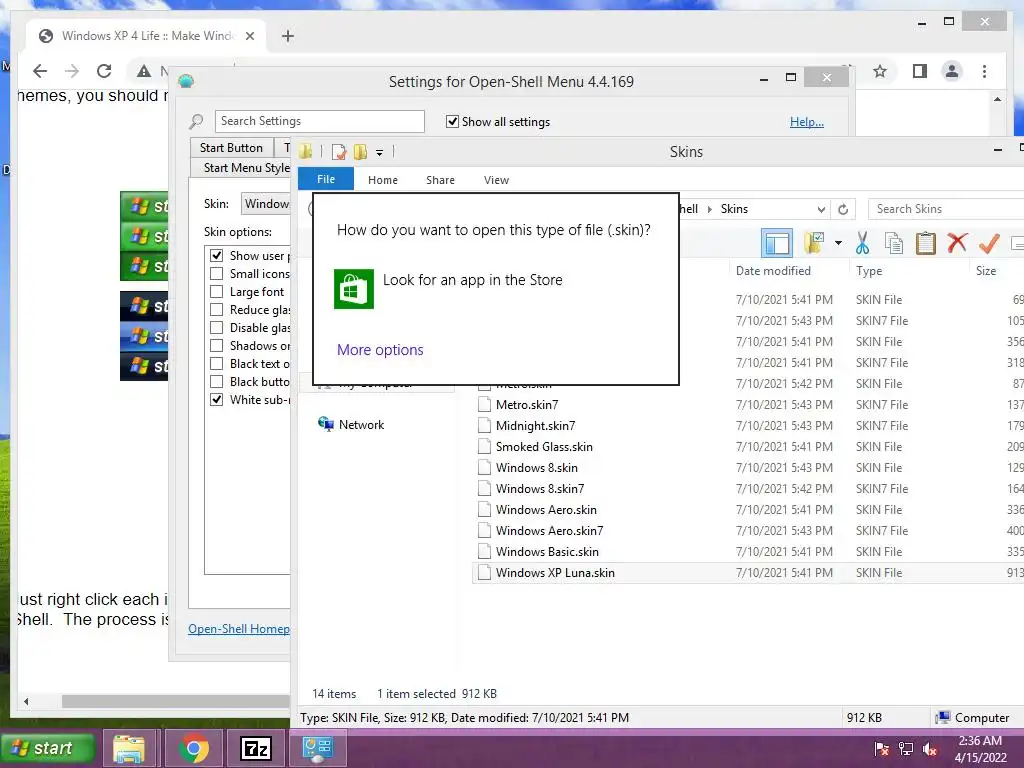The width and height of the screenshot is (1024, 768).
Task: Open a new Chrome tab with plus button
Action: pyautogui.click(x=287, y=36)
